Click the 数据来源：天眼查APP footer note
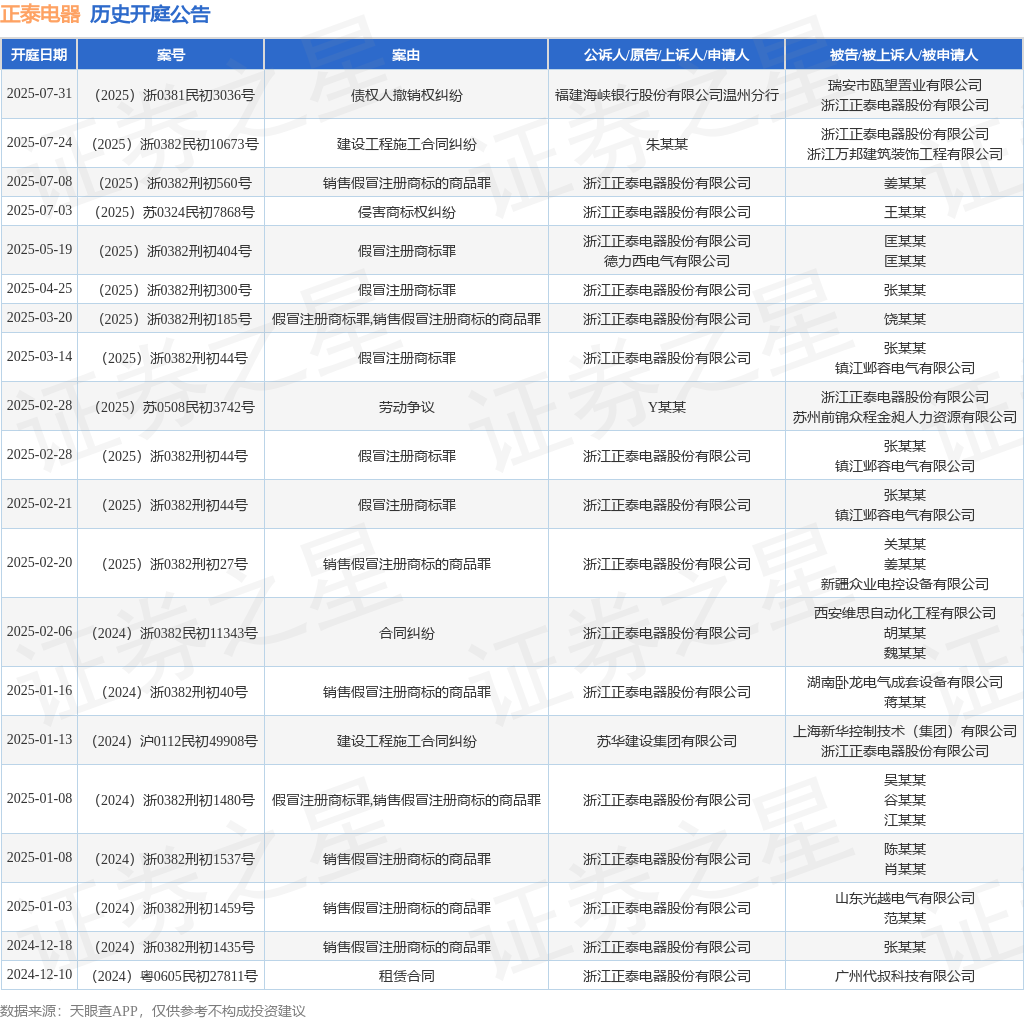 click(x=153, y=1011)
